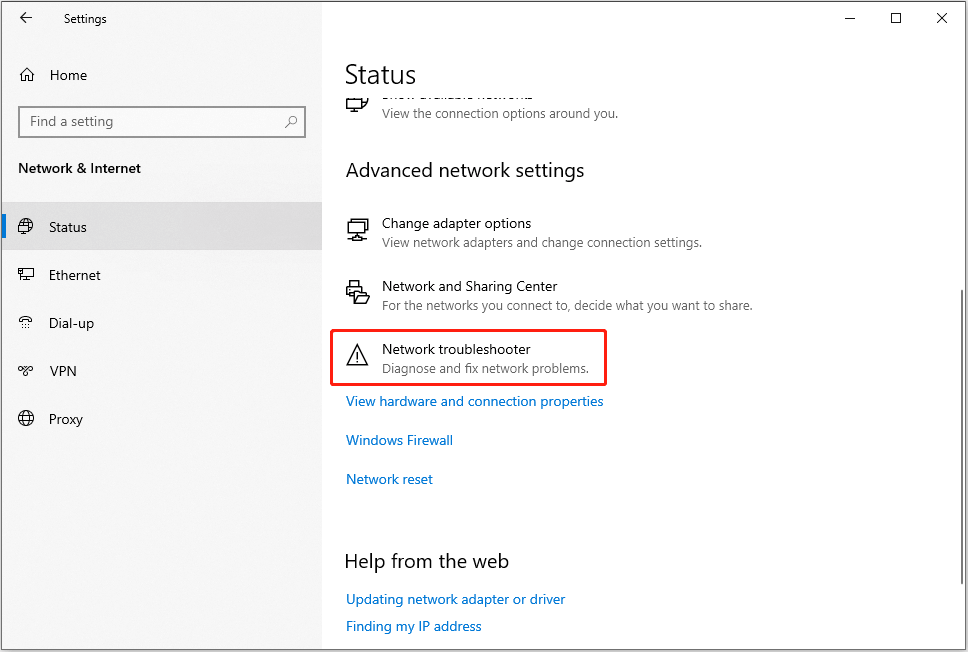The height and width of the screenshot is (652, 968).
Task: Click the back arrow icon
Action: click(x=26, y=18)
